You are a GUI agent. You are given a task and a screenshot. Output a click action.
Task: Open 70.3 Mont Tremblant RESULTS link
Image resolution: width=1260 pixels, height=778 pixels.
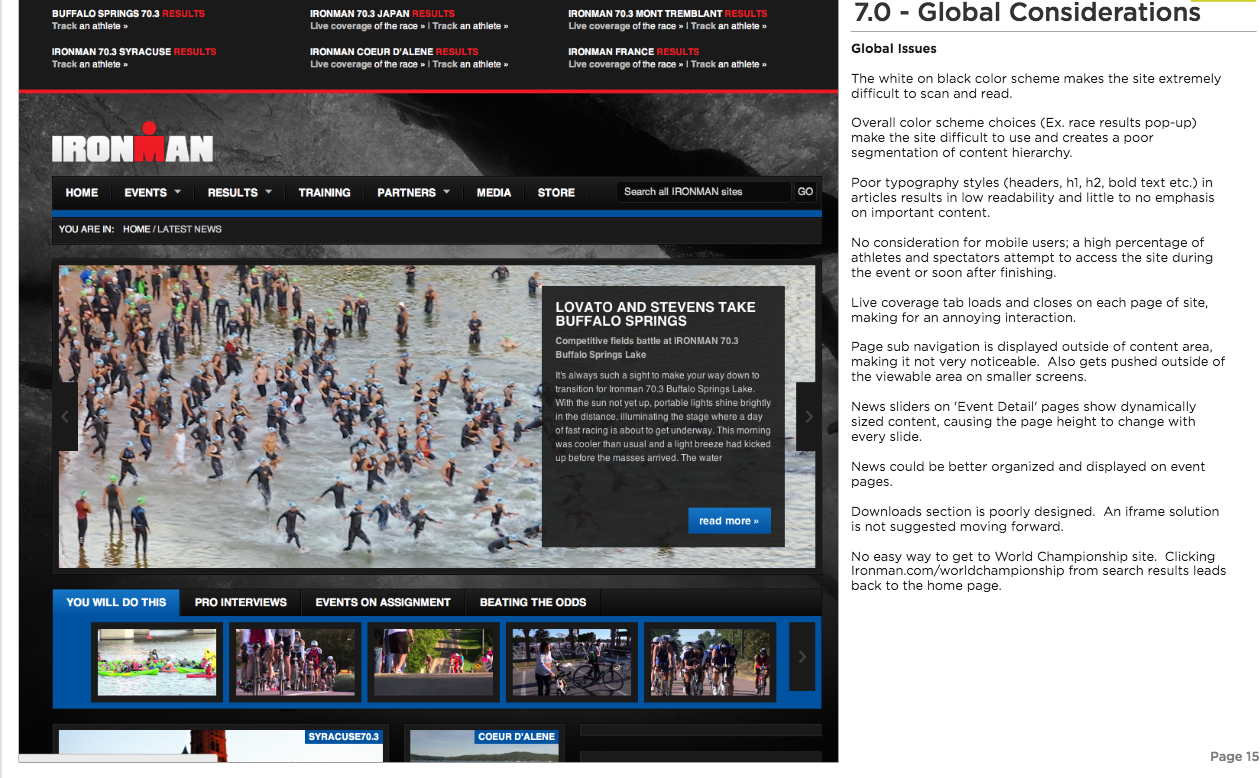(x=746, y=14)
